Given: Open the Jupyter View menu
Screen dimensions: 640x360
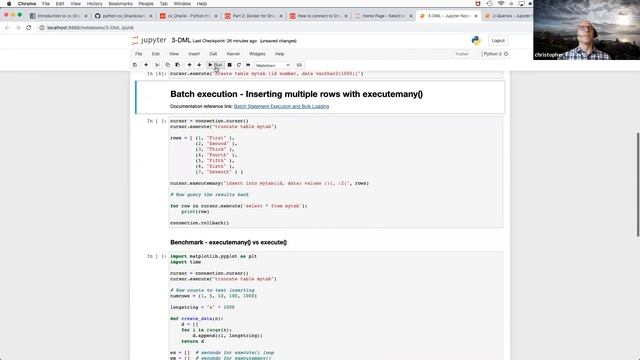Looking at the screenshot, I should tap(174, 54).
